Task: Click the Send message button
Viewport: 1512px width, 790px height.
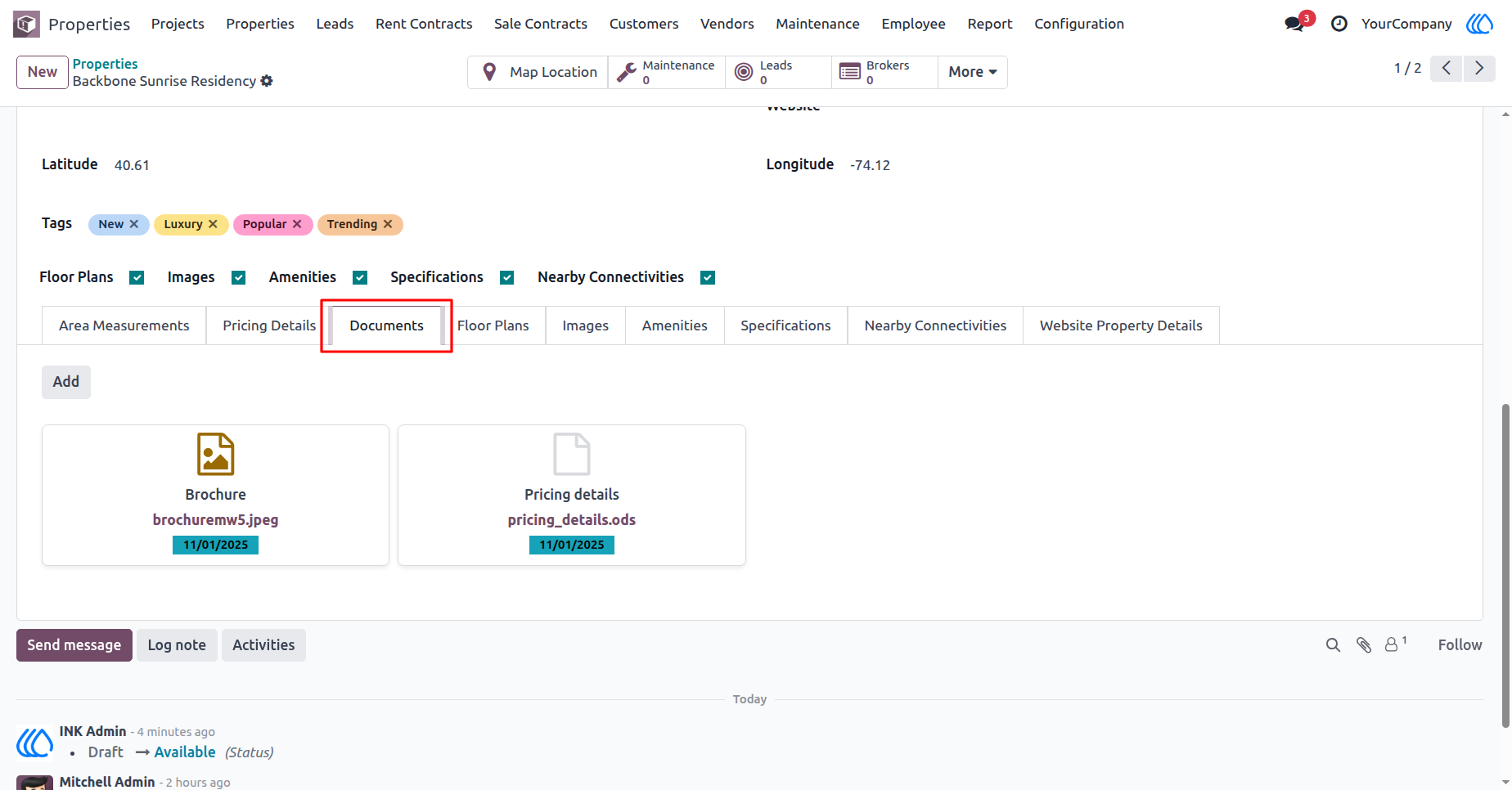Action: click(74, 645)
